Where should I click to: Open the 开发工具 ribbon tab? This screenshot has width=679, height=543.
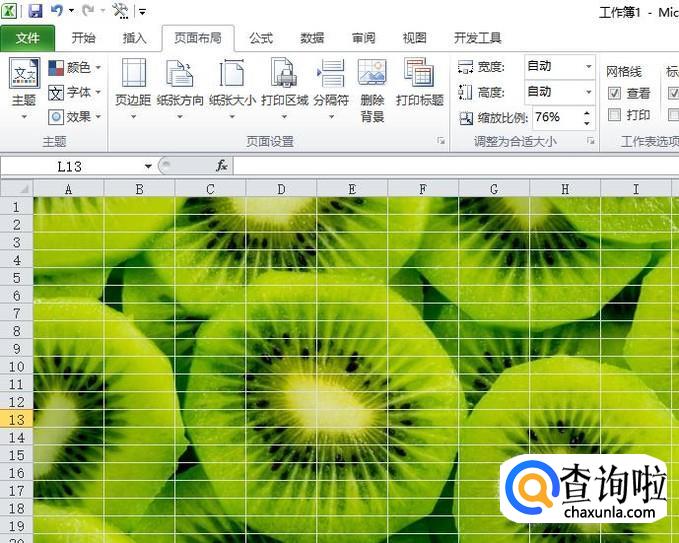pos(478,38)
